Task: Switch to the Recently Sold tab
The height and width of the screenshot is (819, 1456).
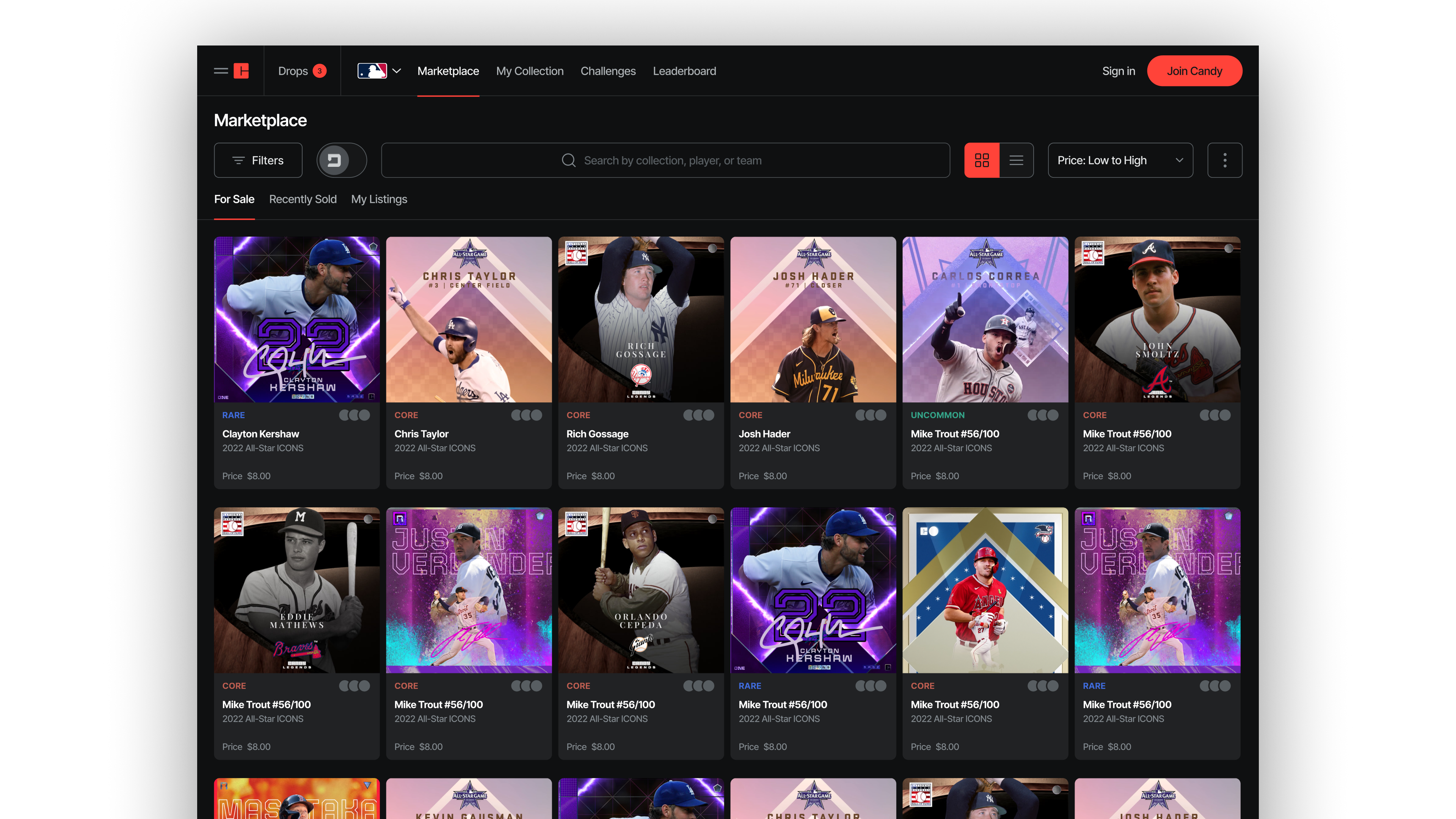Action: (x=303, y=199)
